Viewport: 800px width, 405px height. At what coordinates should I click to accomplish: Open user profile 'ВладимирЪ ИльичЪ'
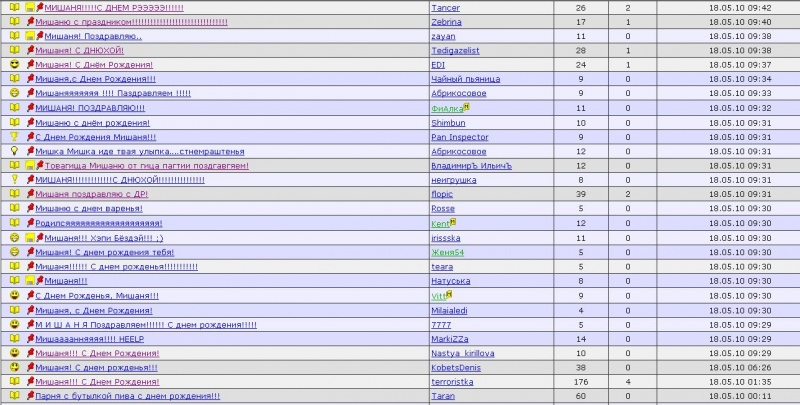tap(471, 166)
